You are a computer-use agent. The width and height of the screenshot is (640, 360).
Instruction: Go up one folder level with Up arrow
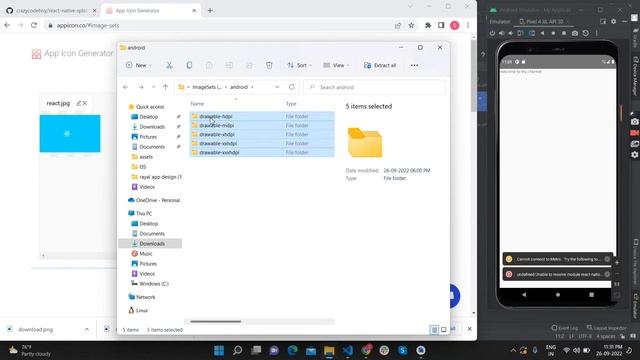click(165, 87)
